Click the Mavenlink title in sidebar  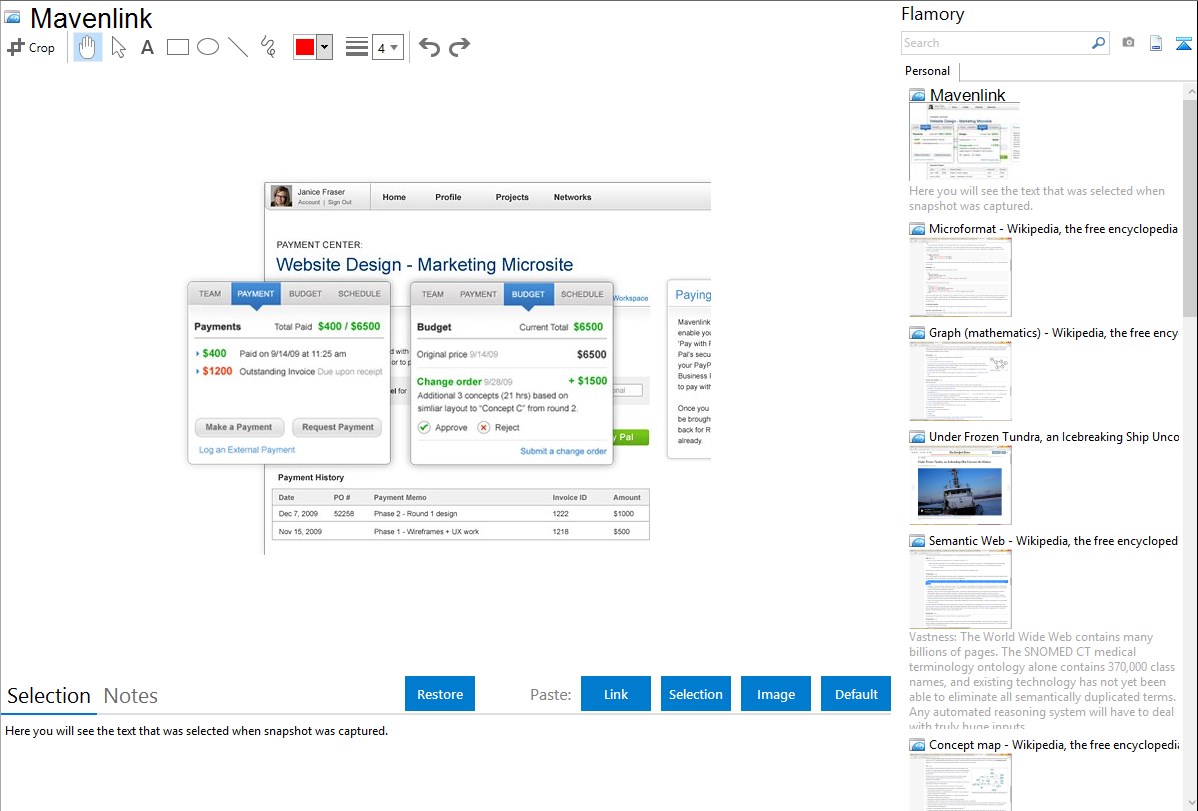pos(967,95)
